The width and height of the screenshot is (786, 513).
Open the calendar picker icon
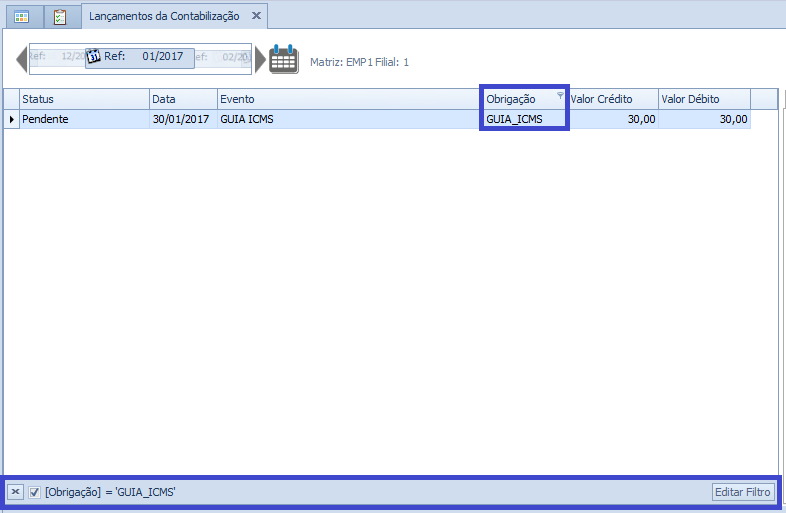tap(284, 59)
